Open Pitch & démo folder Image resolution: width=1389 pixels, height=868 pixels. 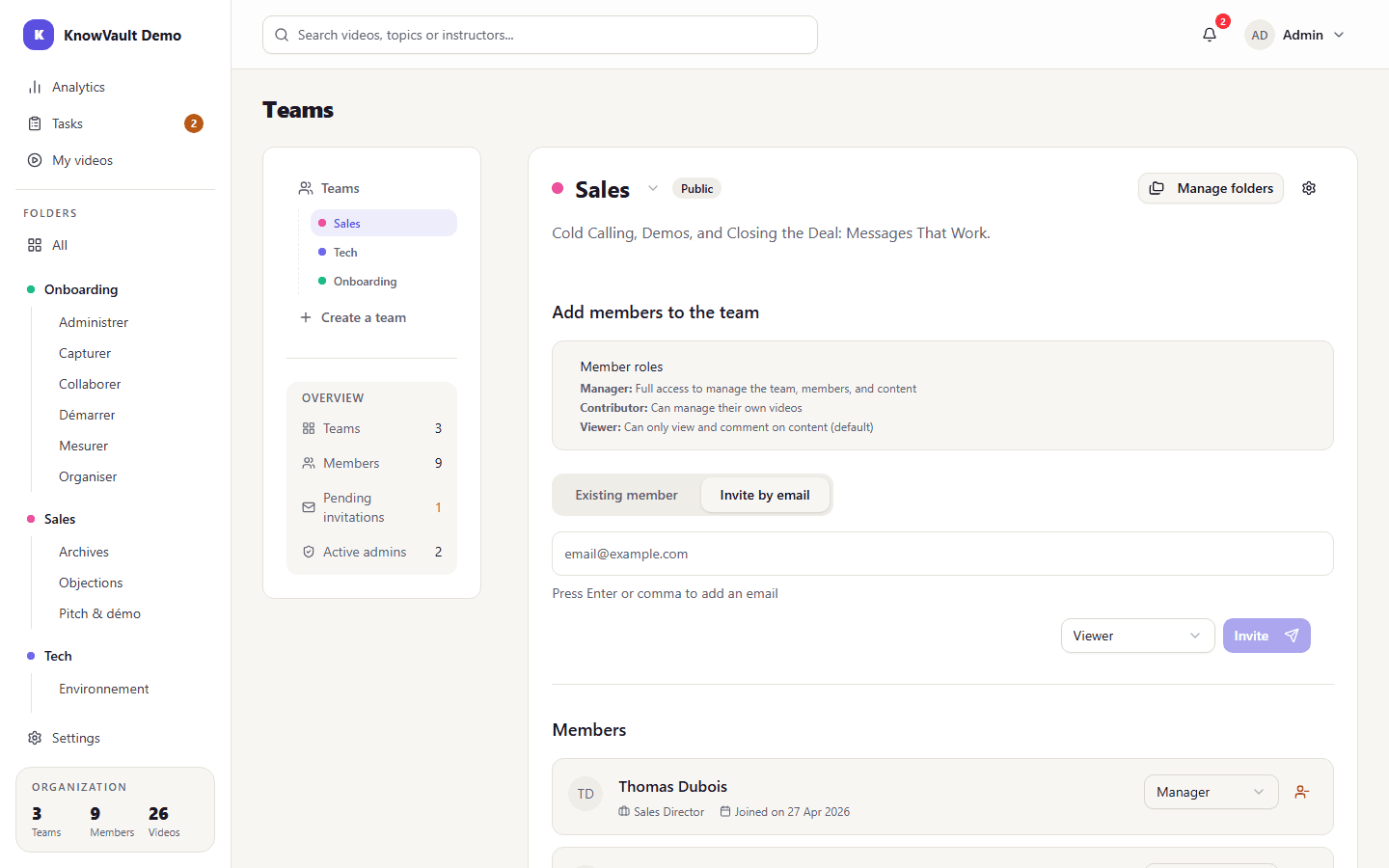[99, 613]
